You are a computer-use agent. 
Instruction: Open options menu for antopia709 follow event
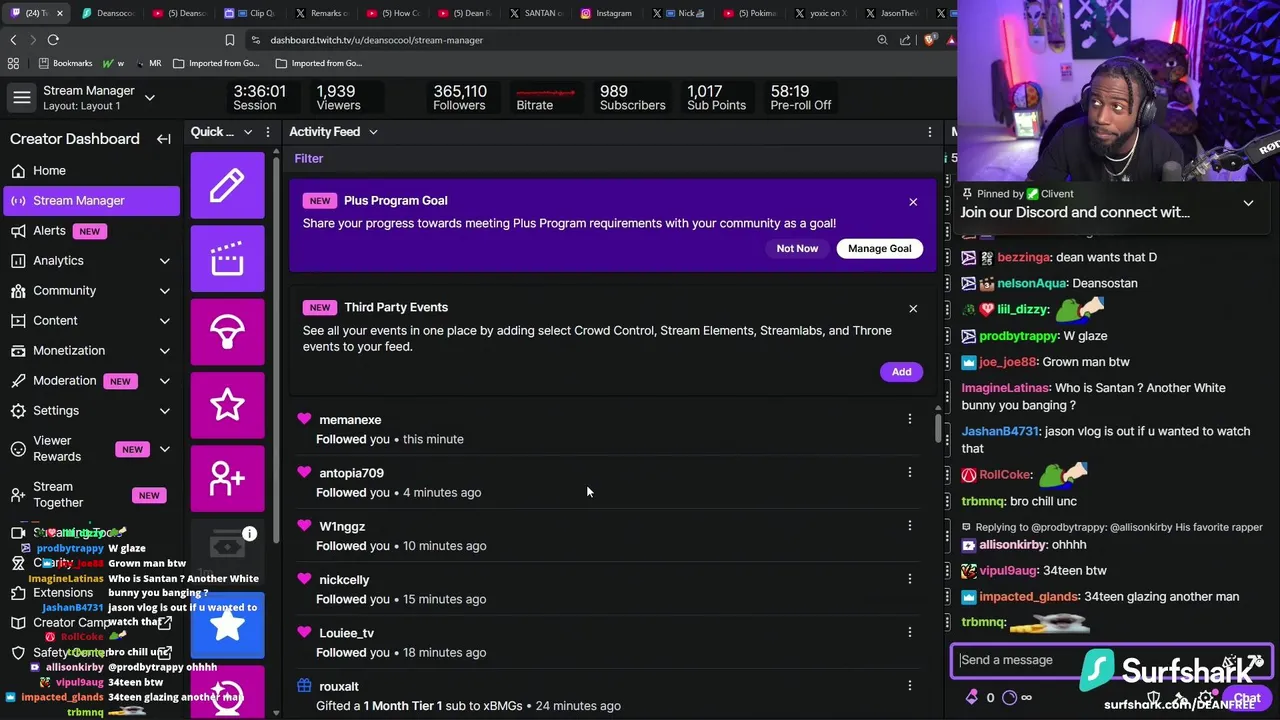point(910,472)
